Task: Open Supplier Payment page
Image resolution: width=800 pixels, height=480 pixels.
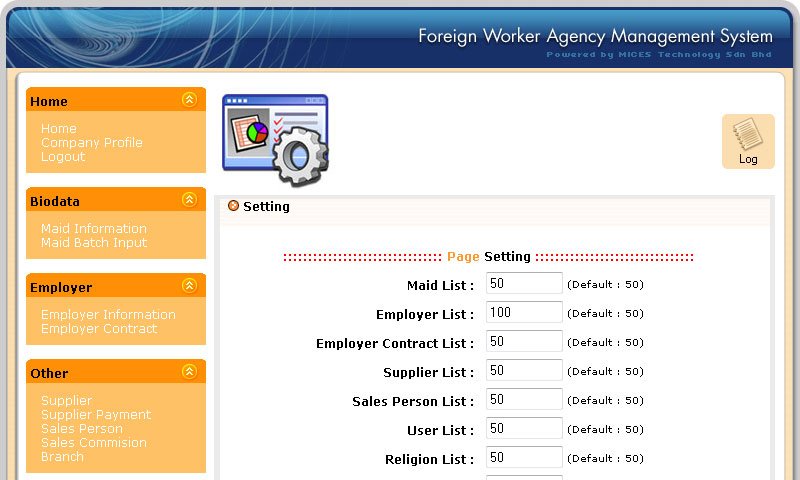Action: pyautogui.click(x=96, y=415)
